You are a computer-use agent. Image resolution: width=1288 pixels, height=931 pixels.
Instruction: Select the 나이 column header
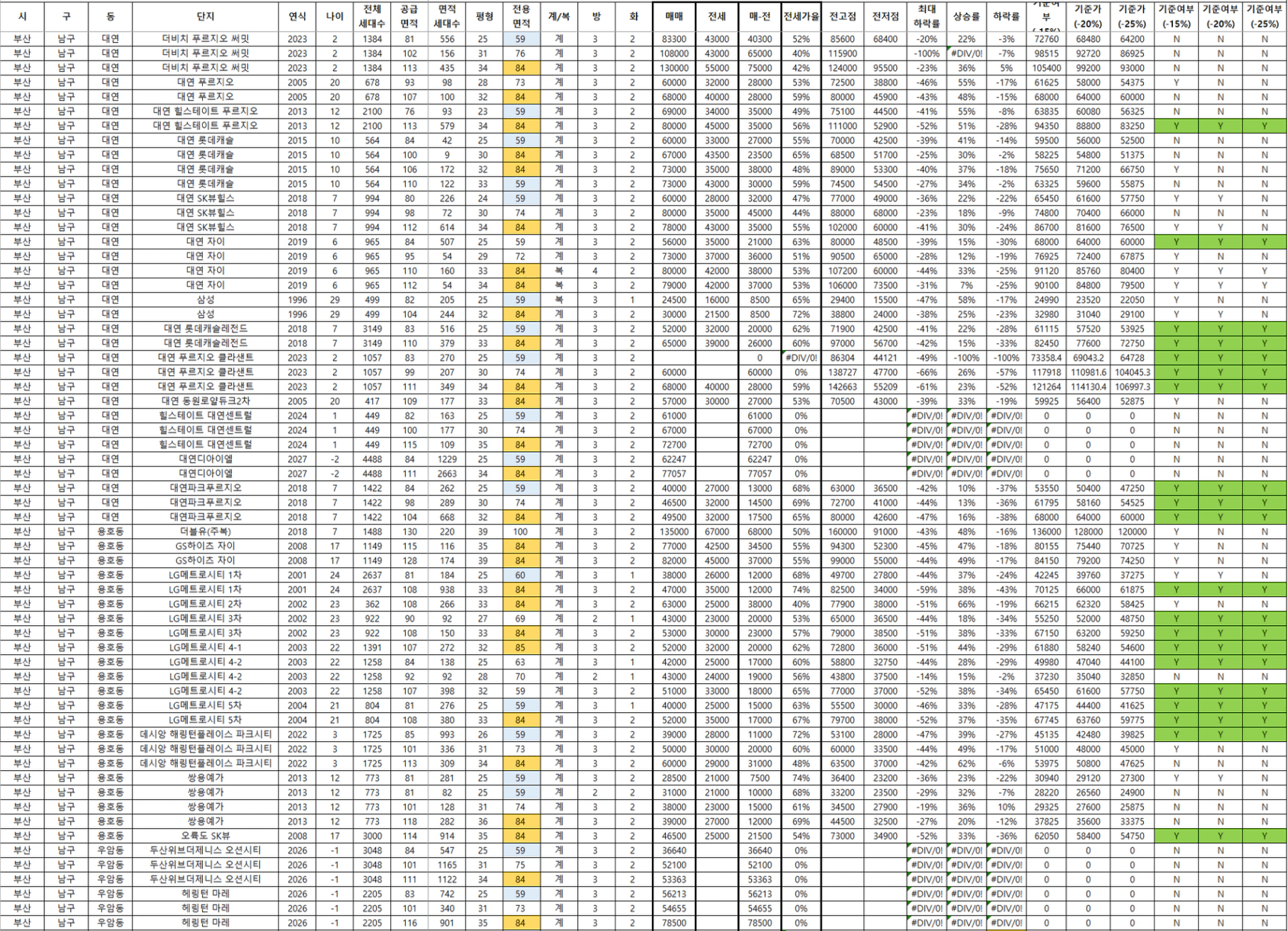[x=335, y=16]
